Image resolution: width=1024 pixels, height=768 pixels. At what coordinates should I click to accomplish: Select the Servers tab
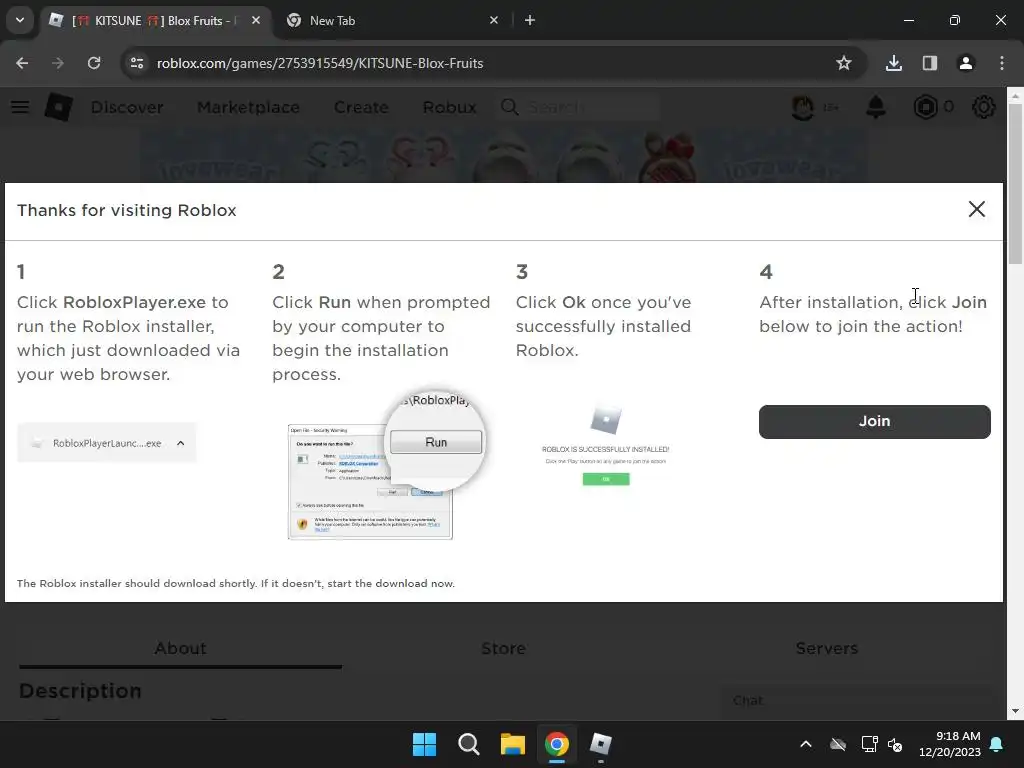(827, 648)
